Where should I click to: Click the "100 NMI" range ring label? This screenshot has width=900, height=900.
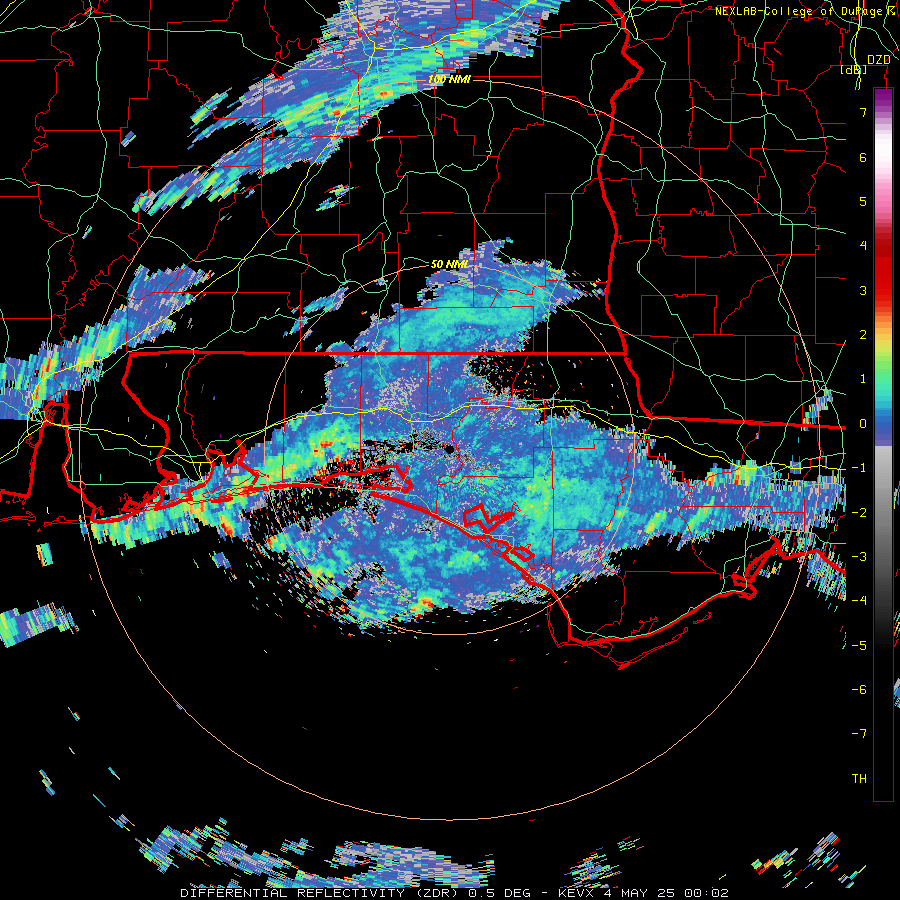click(449, 79)
